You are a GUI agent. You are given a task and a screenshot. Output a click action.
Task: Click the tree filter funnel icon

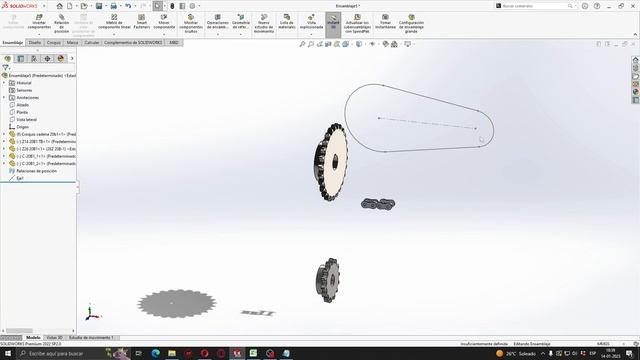[5, 67]
